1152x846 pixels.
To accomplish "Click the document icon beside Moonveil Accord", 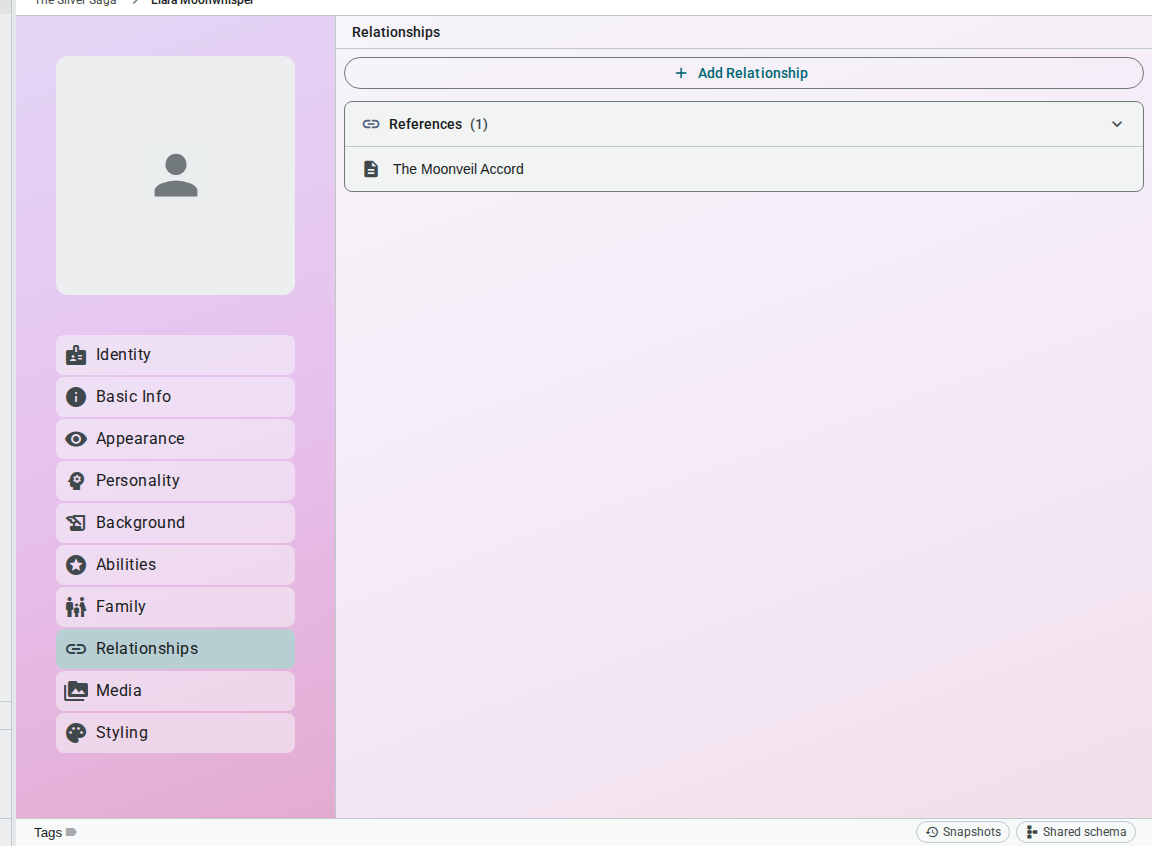I will [371, 169].
